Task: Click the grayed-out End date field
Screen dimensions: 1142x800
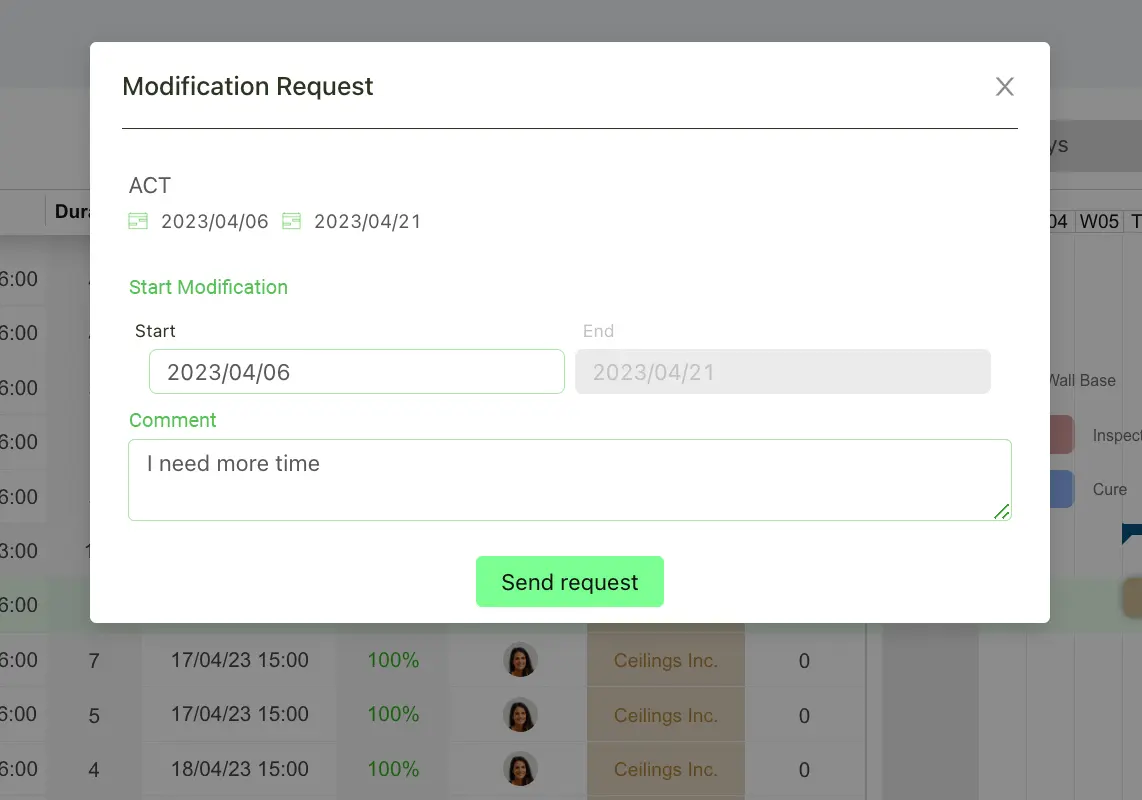Action: (783, 371)
